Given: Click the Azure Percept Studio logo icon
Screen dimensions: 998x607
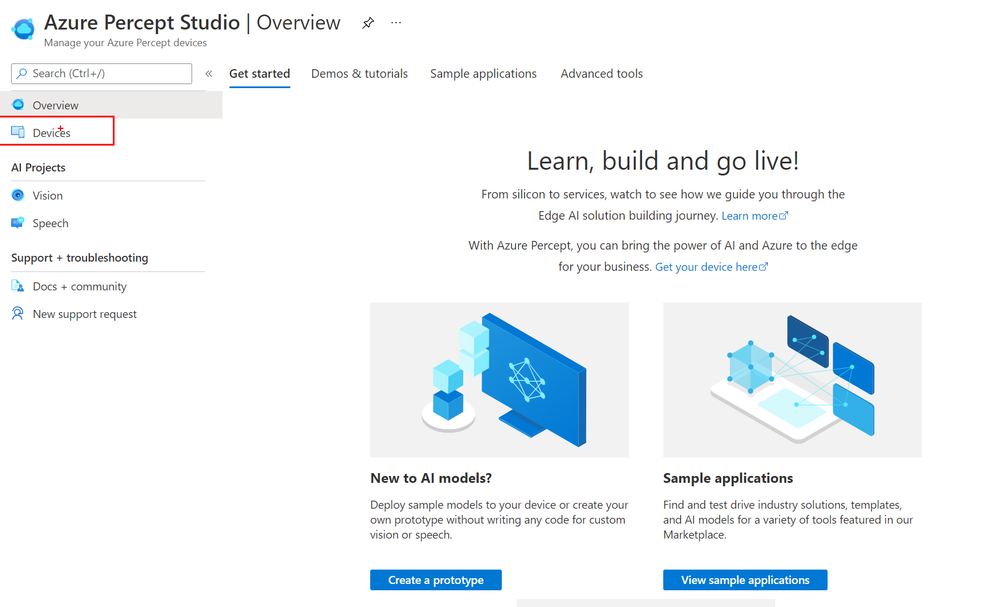Looking at the screenshot, I should click(x=24, y=29).
